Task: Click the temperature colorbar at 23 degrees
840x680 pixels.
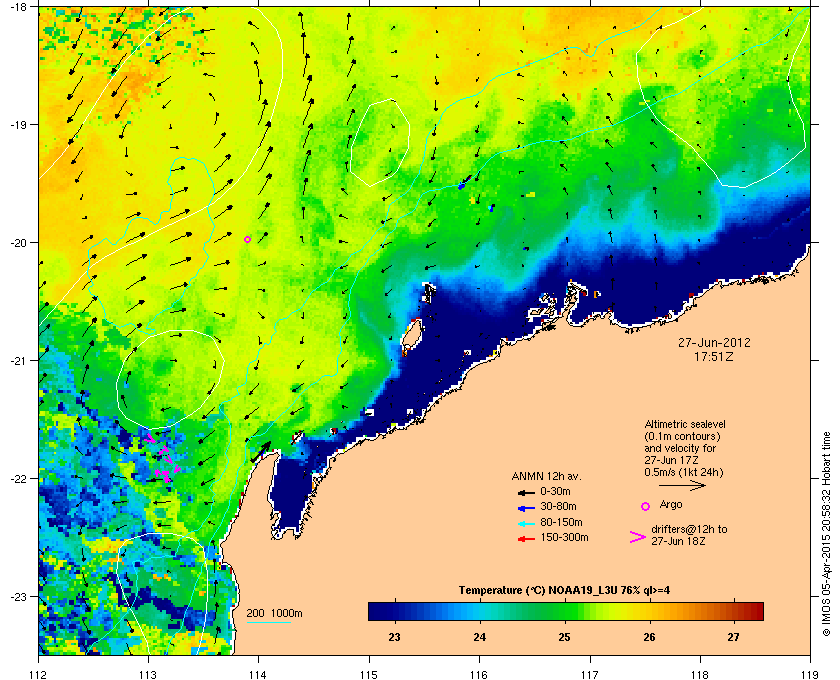Action: tap(394, 611)
